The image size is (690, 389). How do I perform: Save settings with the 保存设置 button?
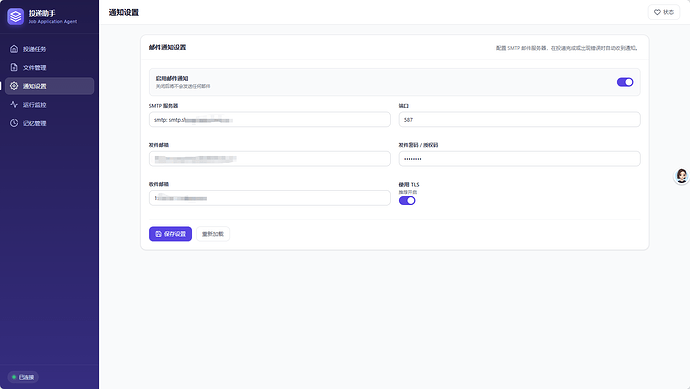[170, 234]
